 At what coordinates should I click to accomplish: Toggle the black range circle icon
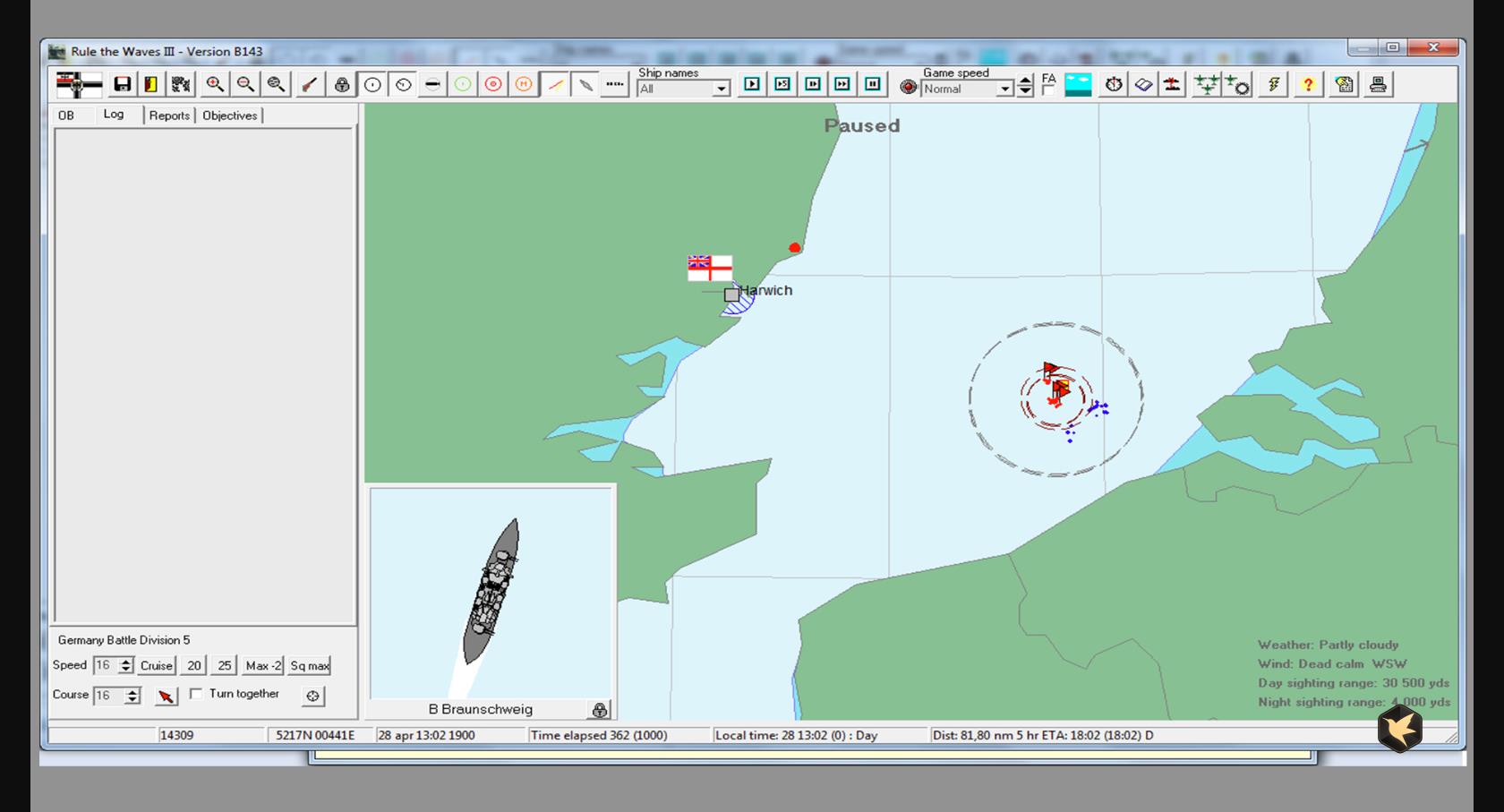[x=372, y=84]
